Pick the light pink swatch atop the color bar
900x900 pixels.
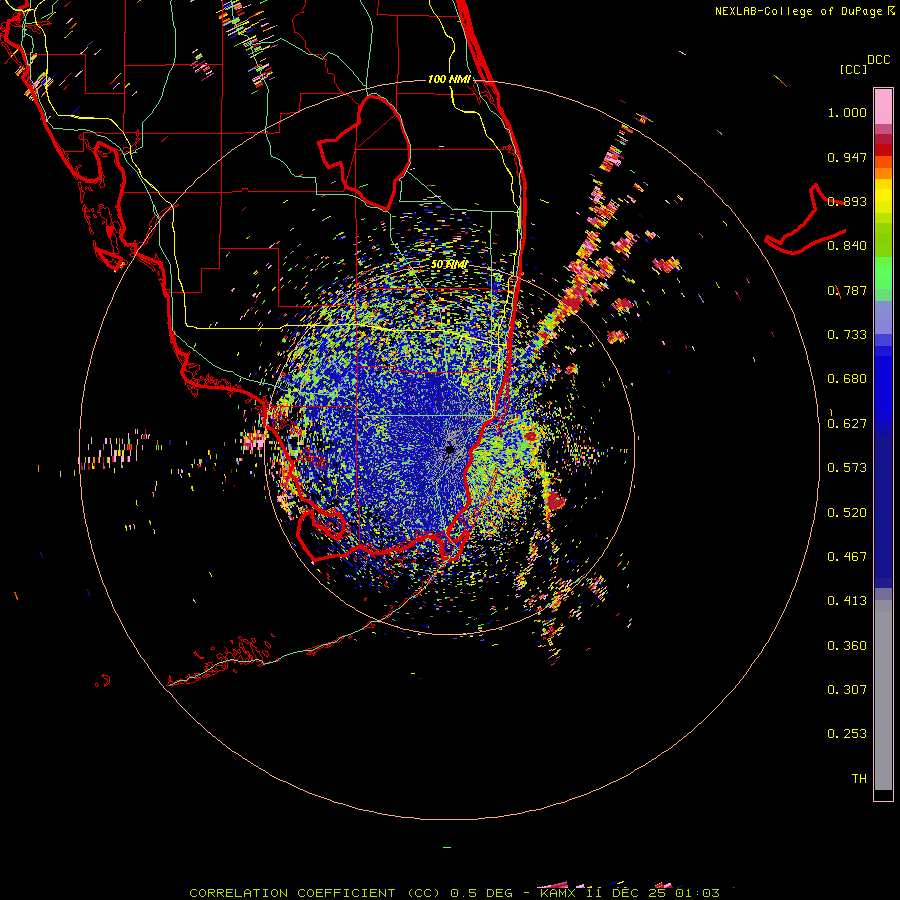click(883, 106)
